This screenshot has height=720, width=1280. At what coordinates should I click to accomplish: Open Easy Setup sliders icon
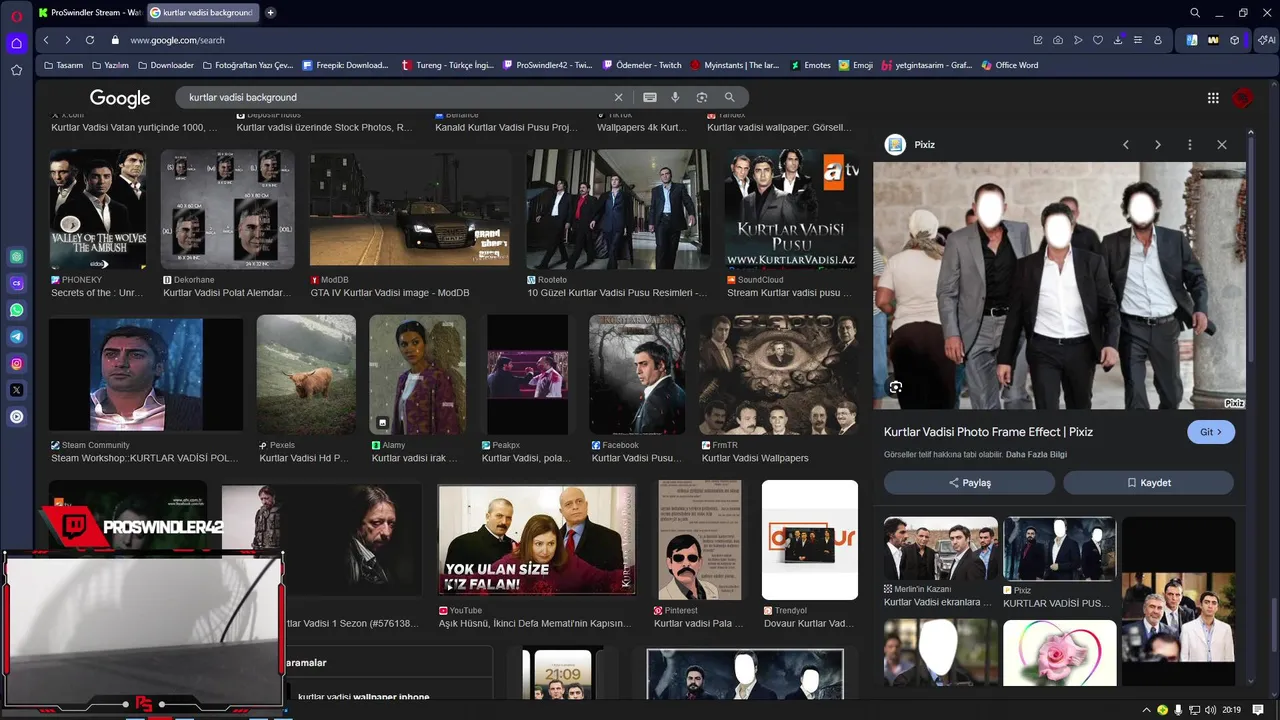click(1138, 40)
